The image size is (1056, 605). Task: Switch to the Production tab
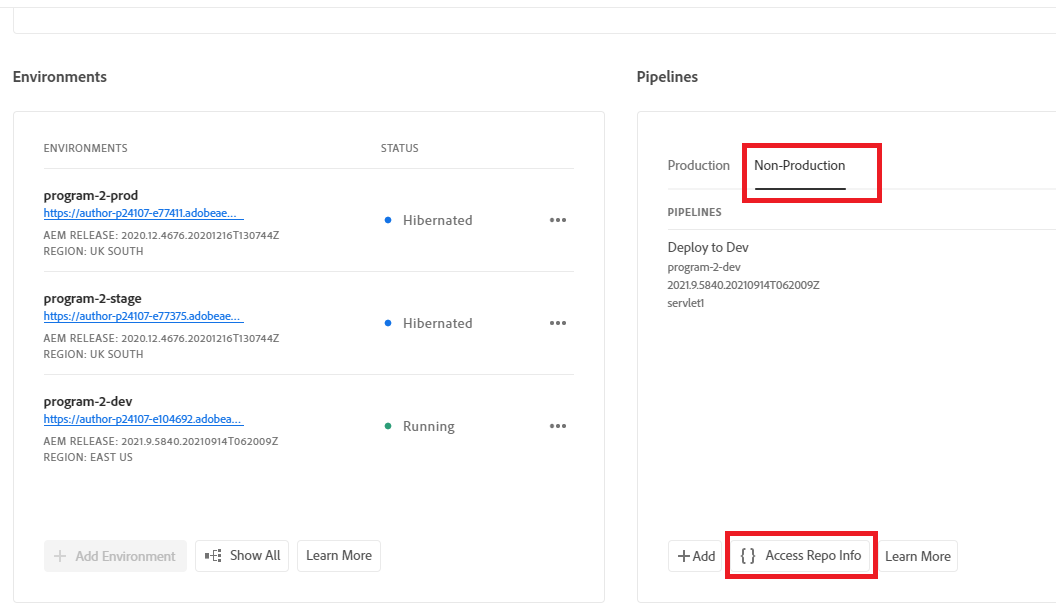699,165
